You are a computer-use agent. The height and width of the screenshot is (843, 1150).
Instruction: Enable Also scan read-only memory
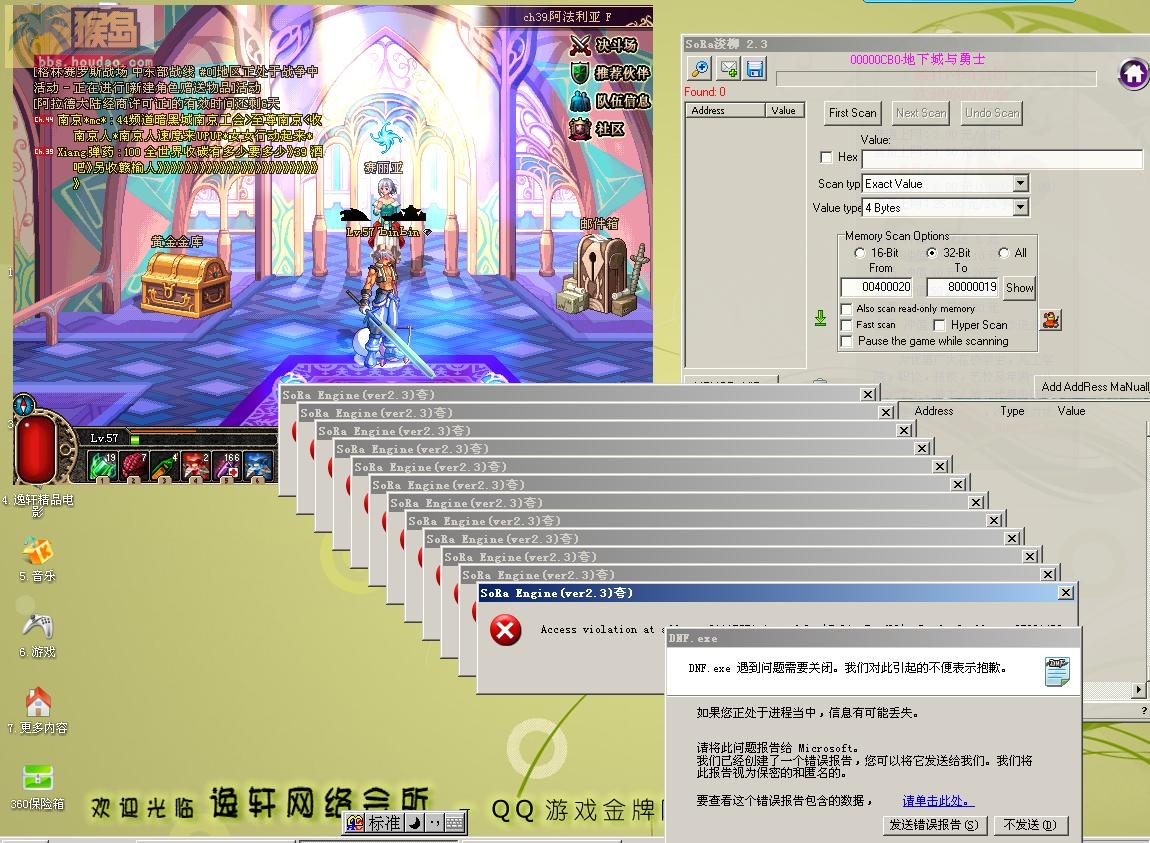846,309
